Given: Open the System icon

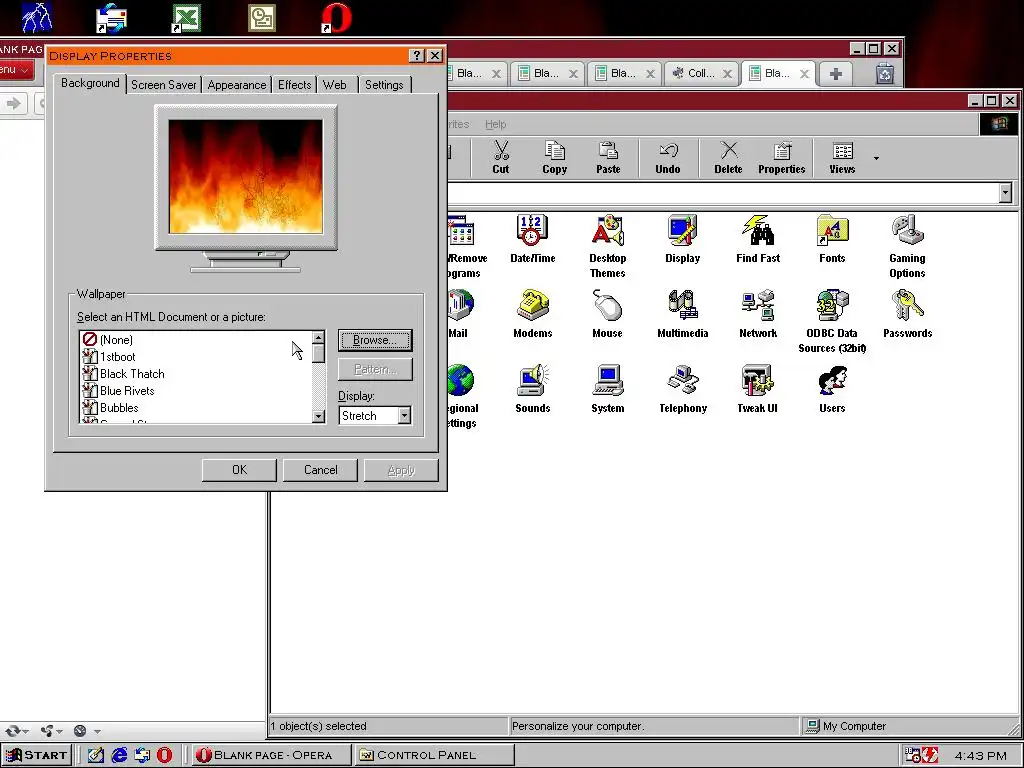Looking at the screenshot, I should [607, 389].
